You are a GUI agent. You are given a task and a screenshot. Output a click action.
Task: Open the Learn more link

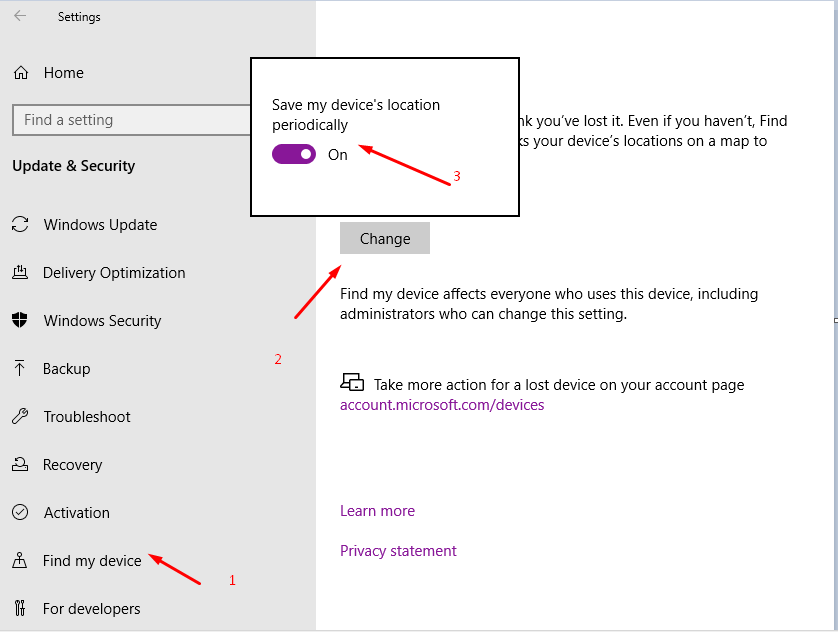coord(377,511)
